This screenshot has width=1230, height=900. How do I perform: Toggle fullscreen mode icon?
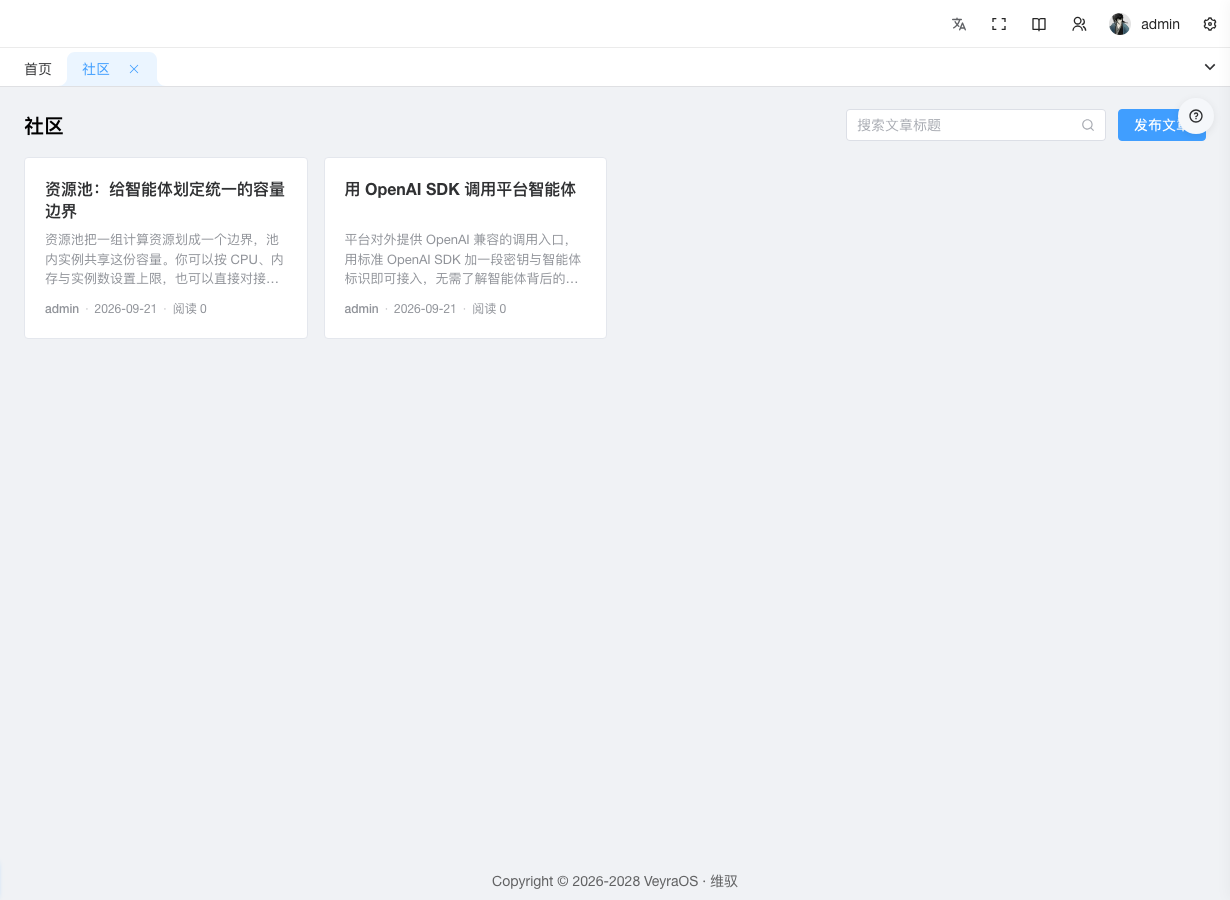999,24
